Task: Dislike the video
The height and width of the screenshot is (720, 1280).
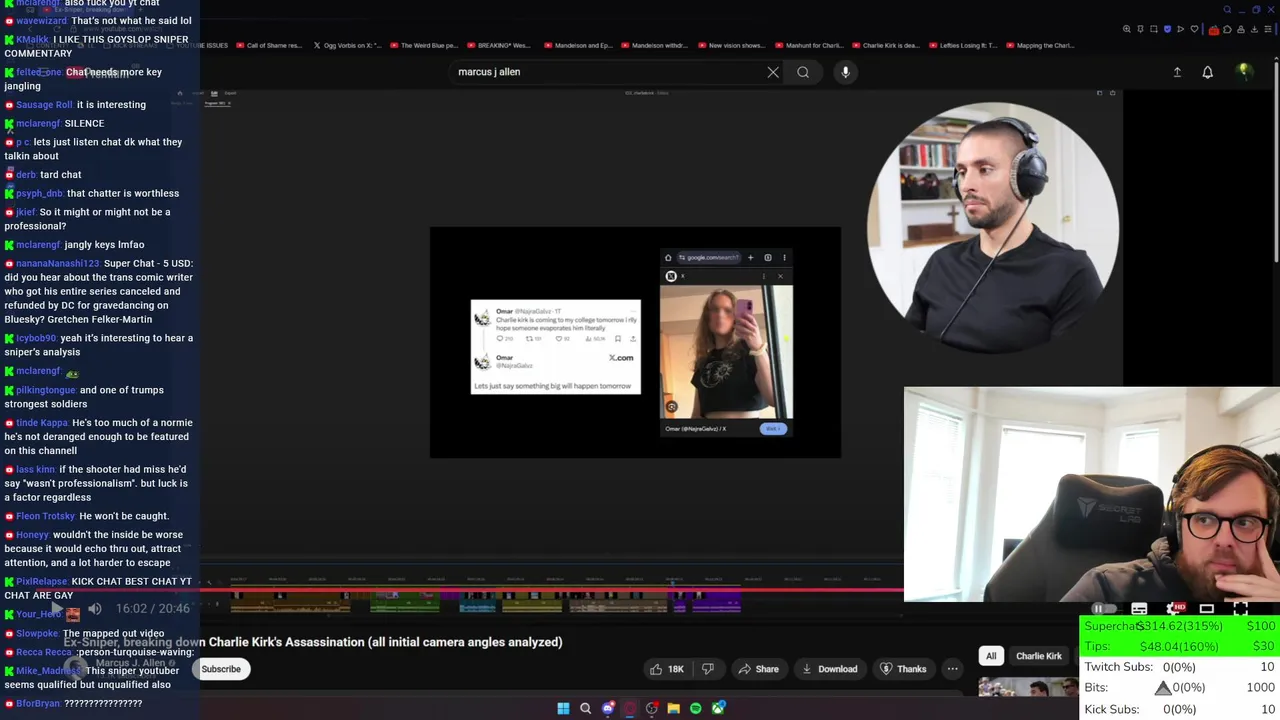Action: pos(708,669)
